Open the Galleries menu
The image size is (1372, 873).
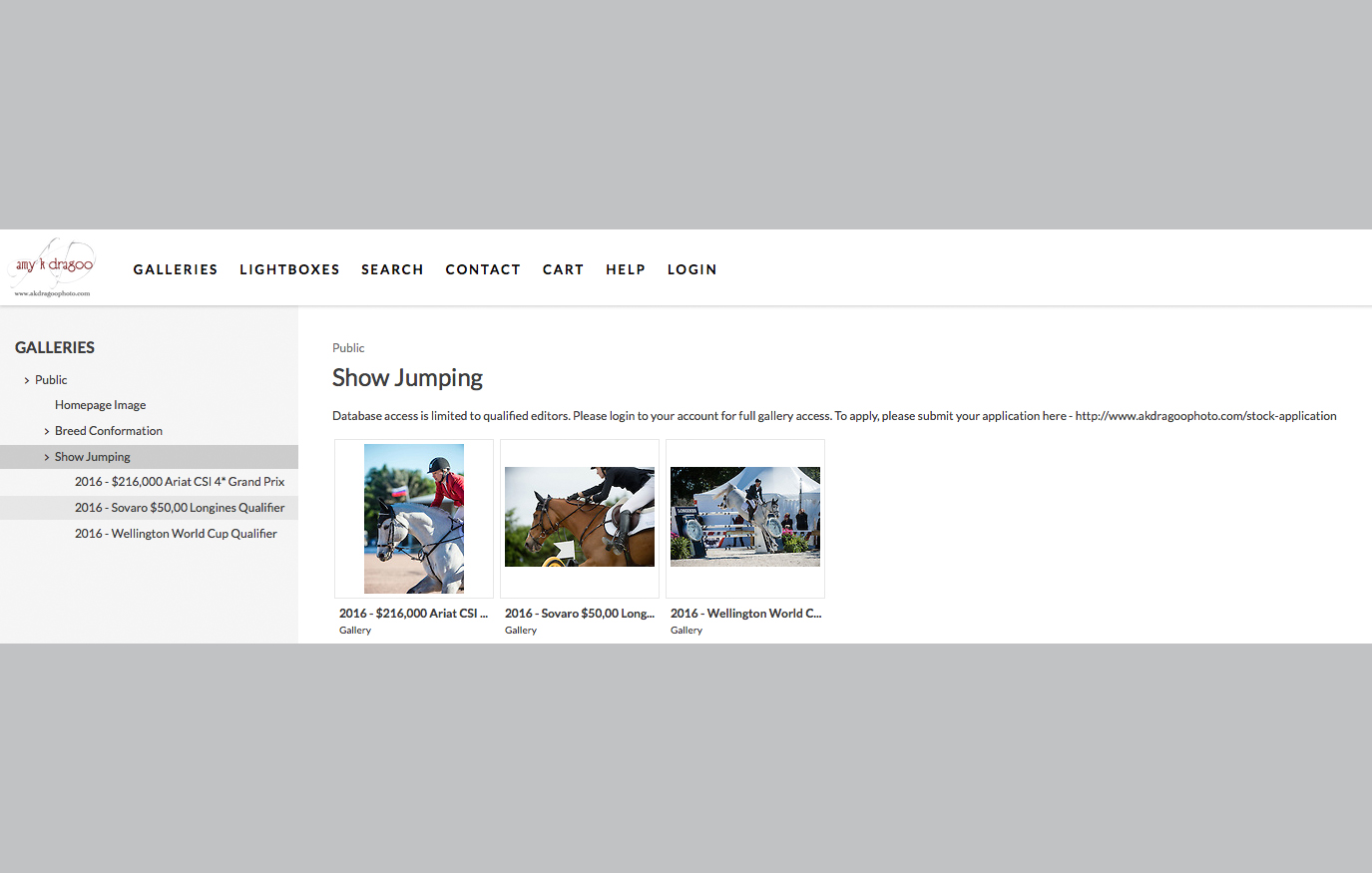click(x=176, y=269)
